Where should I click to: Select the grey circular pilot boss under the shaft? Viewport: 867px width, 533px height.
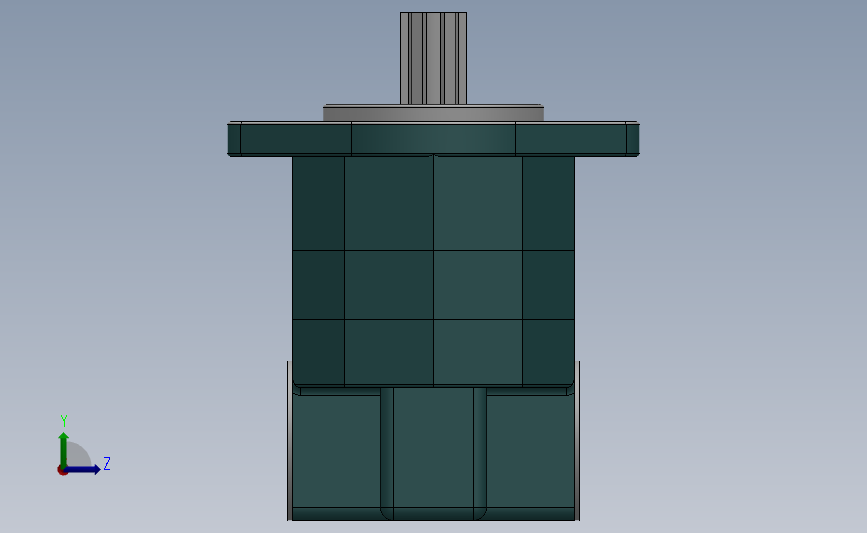pos(434,113)
